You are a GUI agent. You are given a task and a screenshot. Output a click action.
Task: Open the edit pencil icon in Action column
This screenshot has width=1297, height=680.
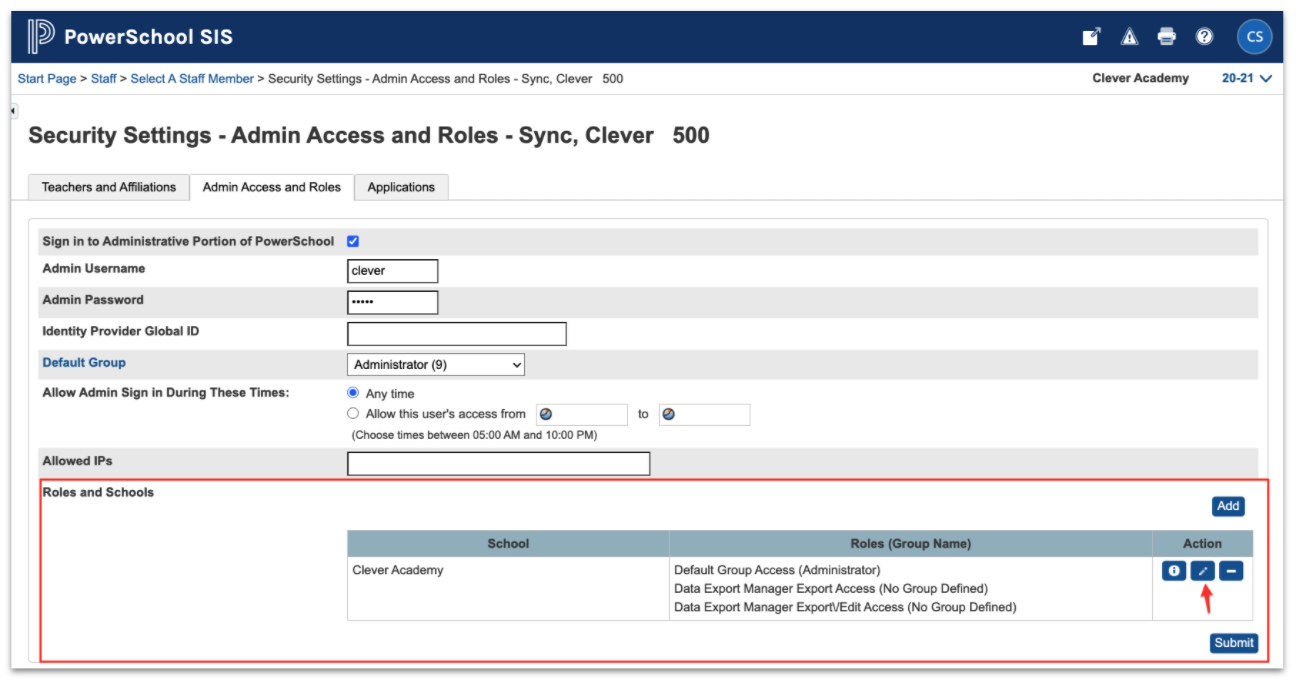pos(1202,570)
